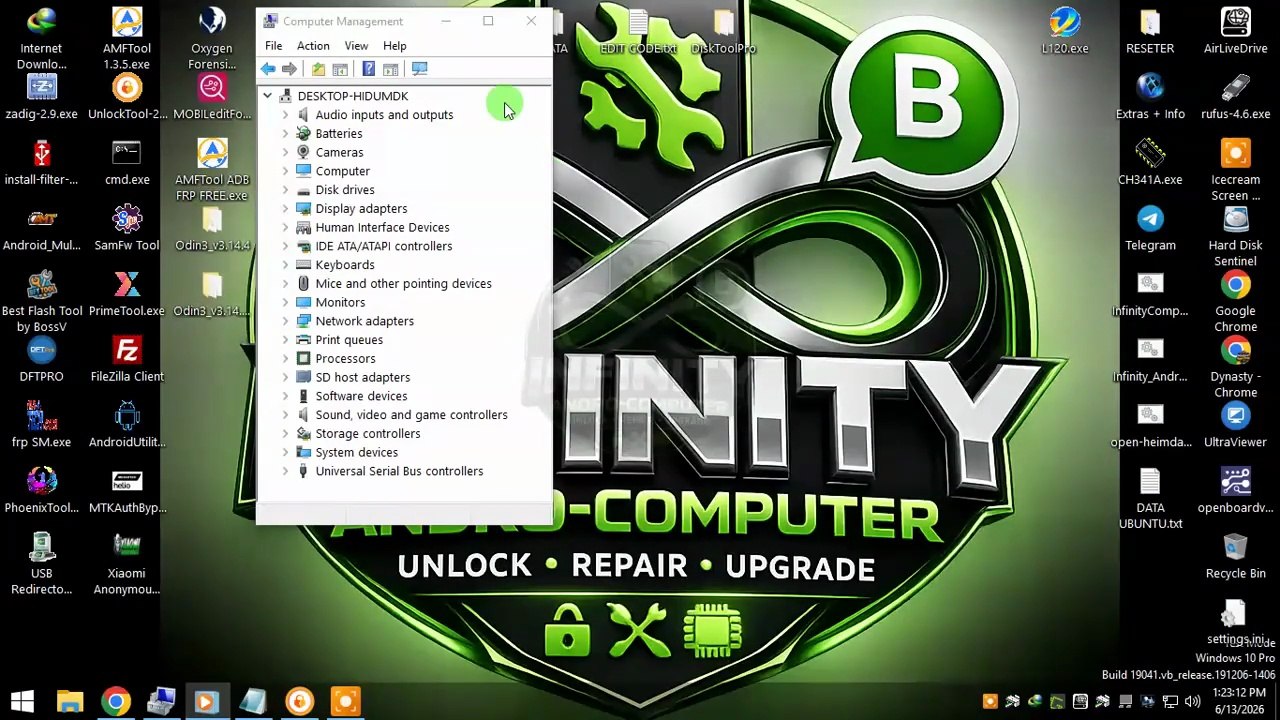Select the SD host adapters row
This screenshot has height=720, width=1280.
point(362,378)
